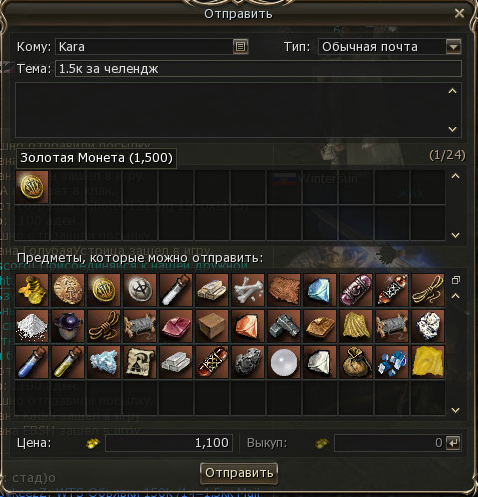478x497 pixels.
Task: Choose the brown leather pouch item
Action: [356, 362]
